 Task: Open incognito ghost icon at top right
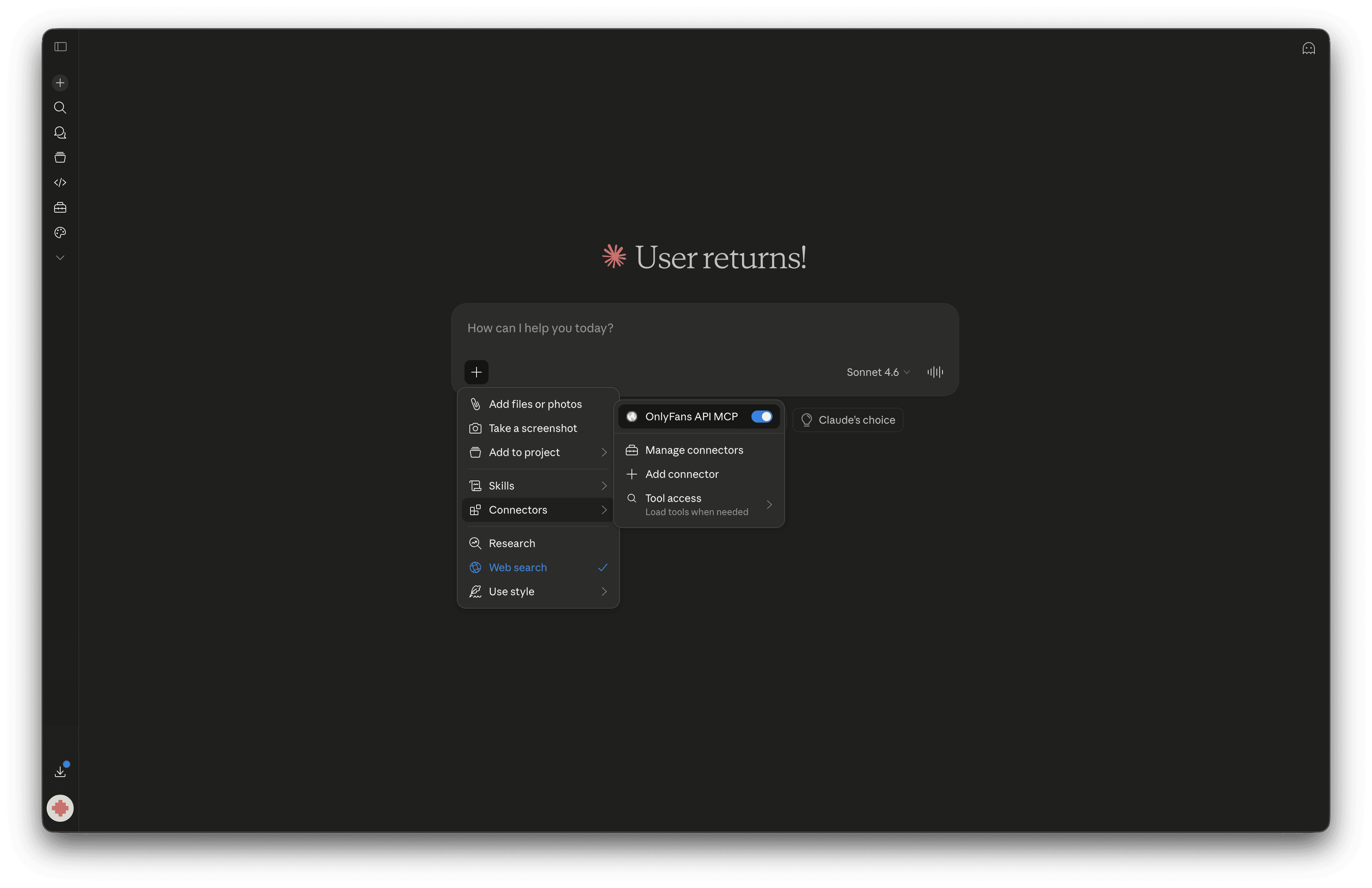[1308, 49]
